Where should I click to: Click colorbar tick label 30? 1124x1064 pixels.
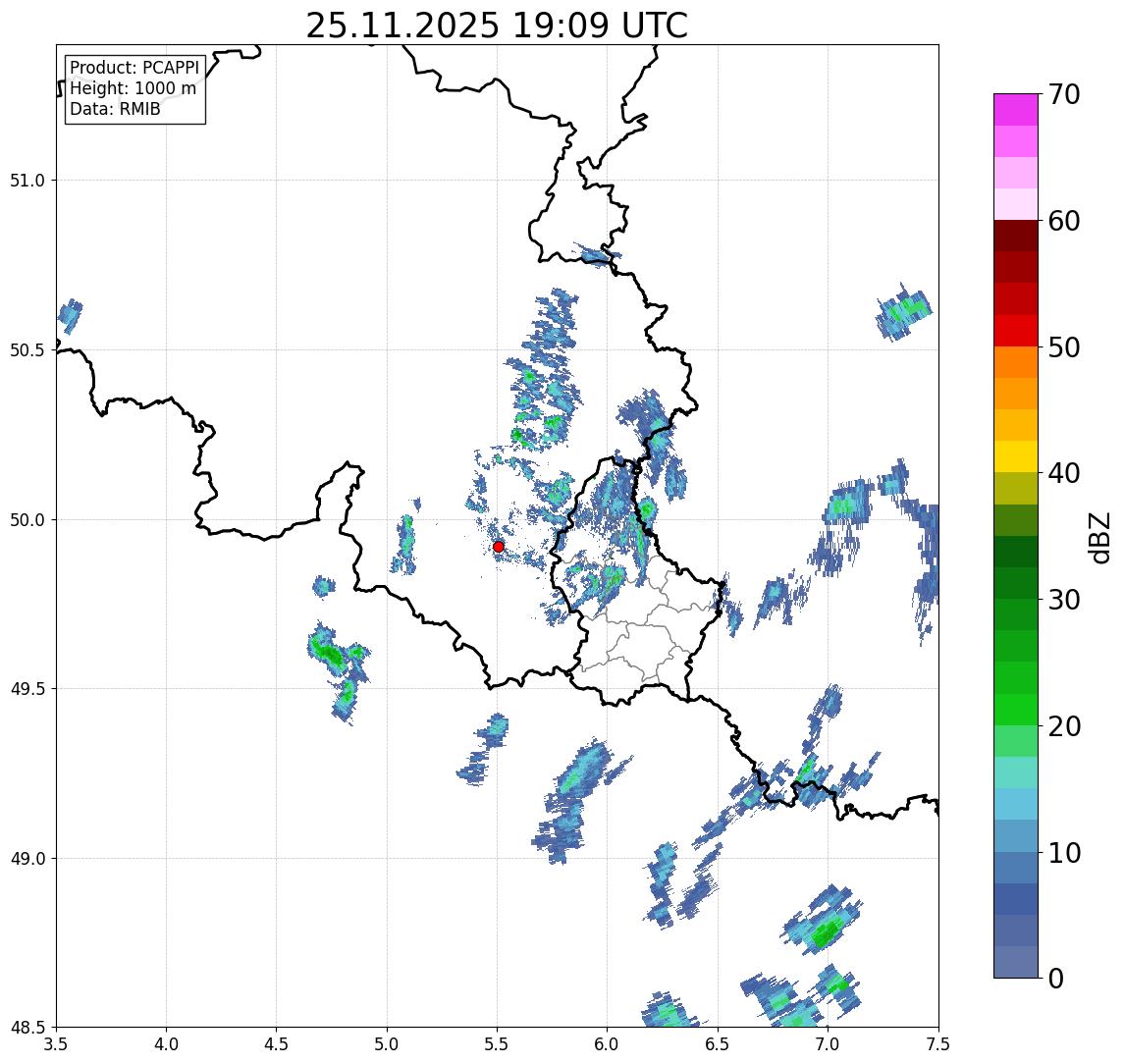tap(1064, 600)
